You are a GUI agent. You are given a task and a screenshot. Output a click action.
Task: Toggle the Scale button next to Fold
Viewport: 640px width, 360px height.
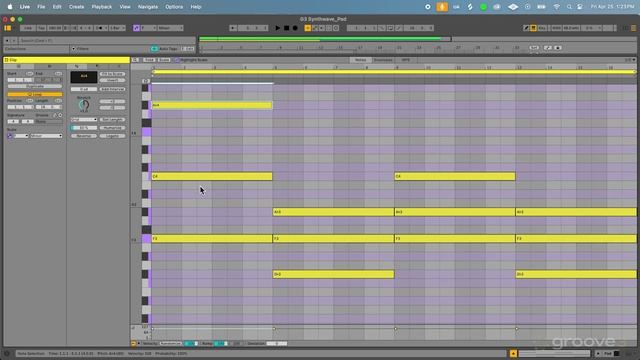(x=164, y=60)
